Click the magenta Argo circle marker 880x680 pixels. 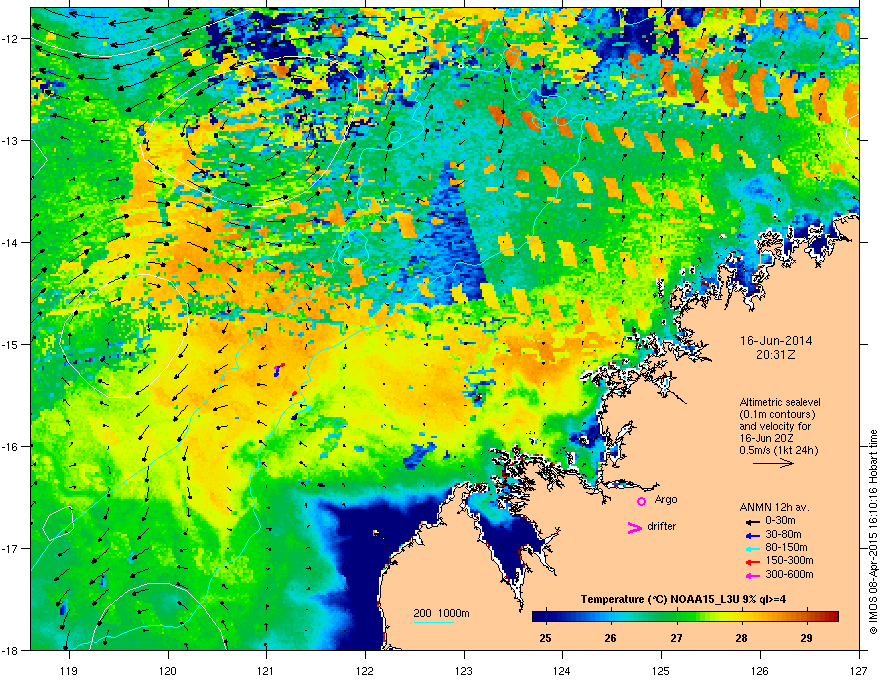641,501
